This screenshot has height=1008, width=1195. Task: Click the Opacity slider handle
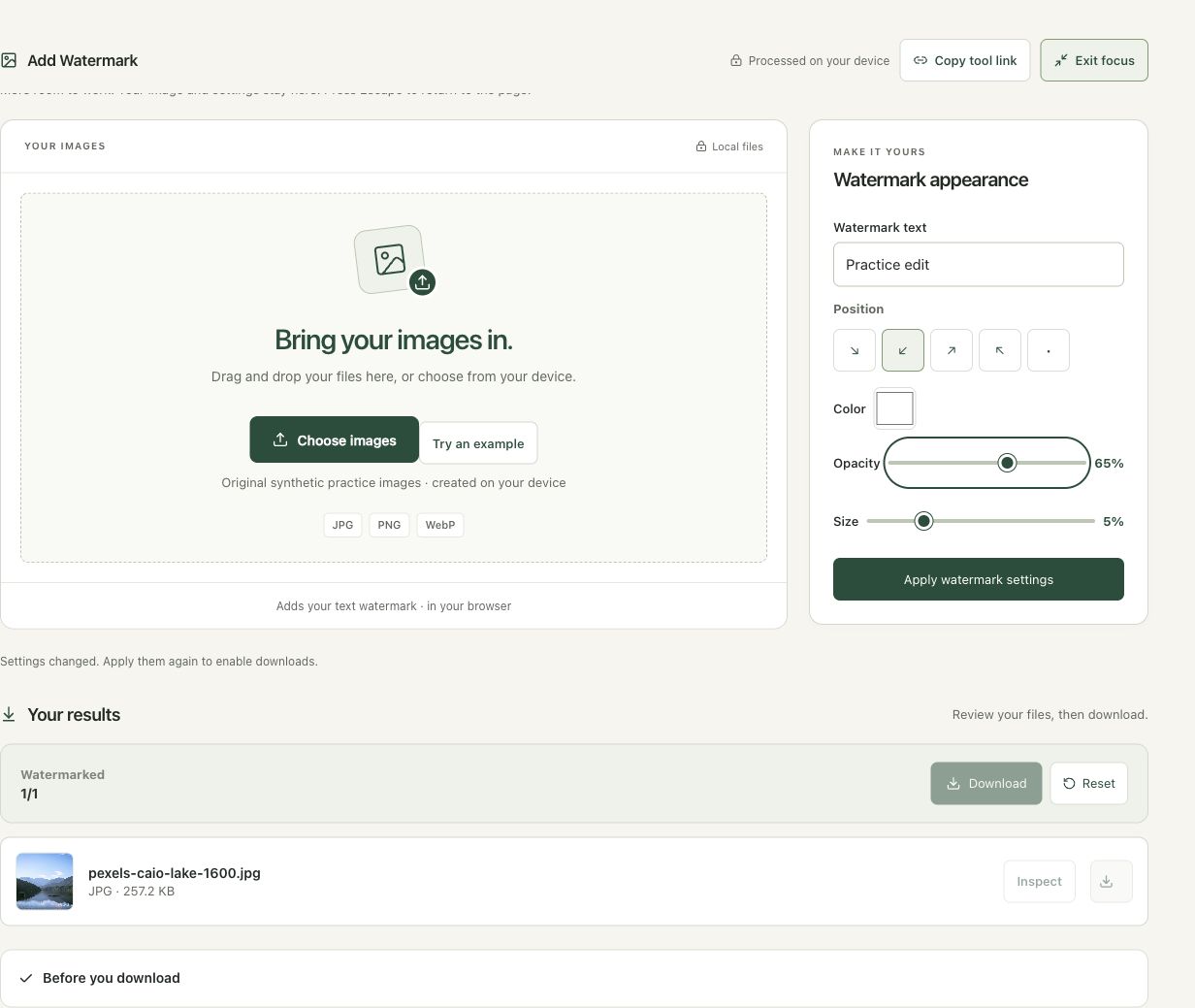pos(1007,463)
